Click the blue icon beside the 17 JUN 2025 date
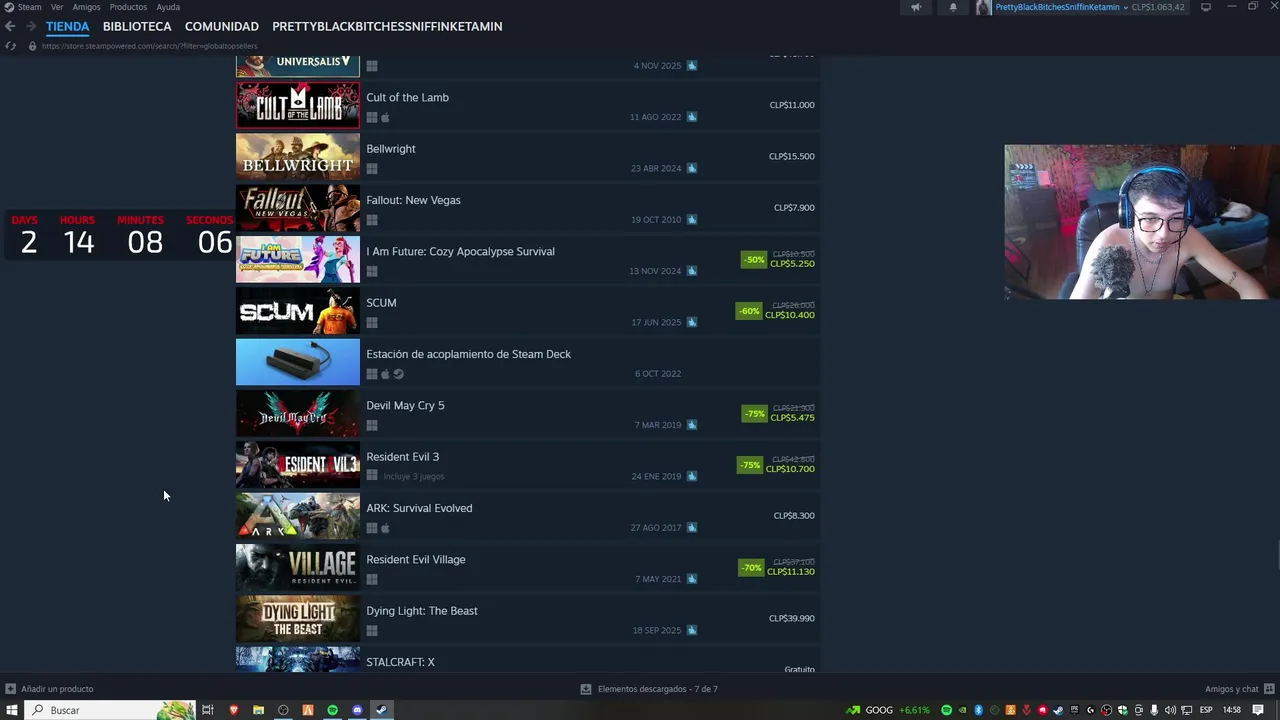The width and height of the screenshot is (1280, 720). [692, 322]
